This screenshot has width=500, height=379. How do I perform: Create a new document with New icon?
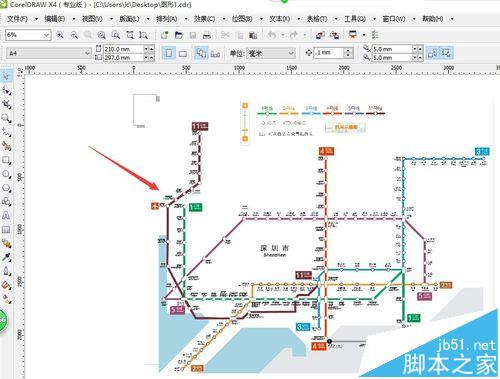point(164,35)
